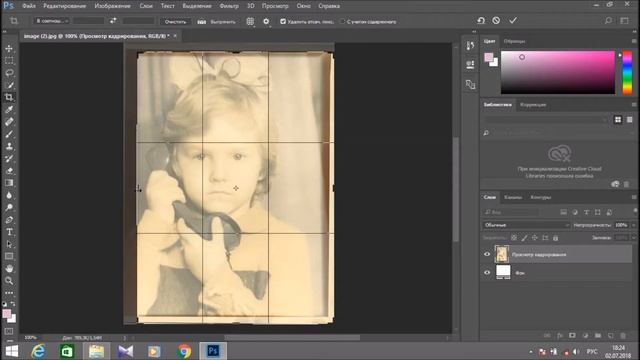The image size is (640, 360).
Task: Select the Brush tool
Action: (x=9, y=134)
